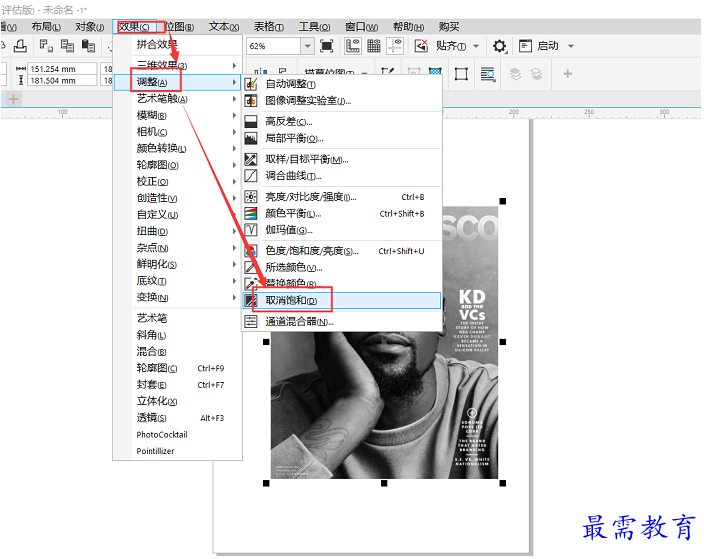The image size is (704, 559).
Task: Click the height field showing 181.504 mm
Action: click(x=62, y=80)
